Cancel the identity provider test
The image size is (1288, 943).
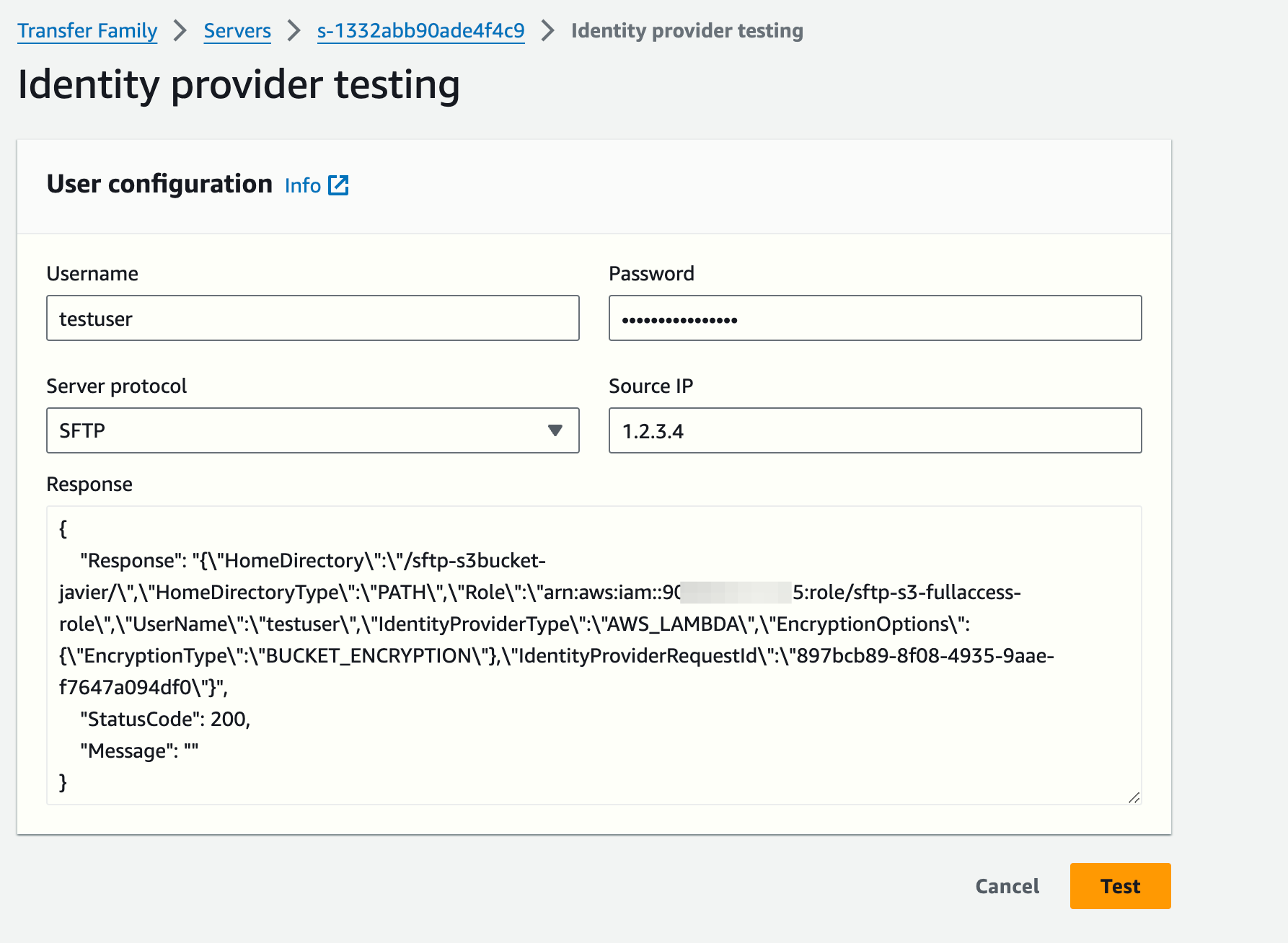pos(1007,886)
